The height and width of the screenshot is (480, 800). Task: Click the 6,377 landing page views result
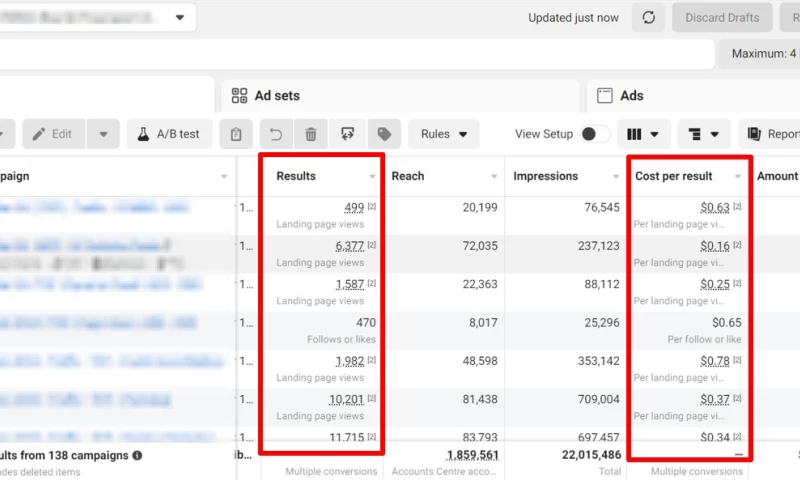click(349, 246)
